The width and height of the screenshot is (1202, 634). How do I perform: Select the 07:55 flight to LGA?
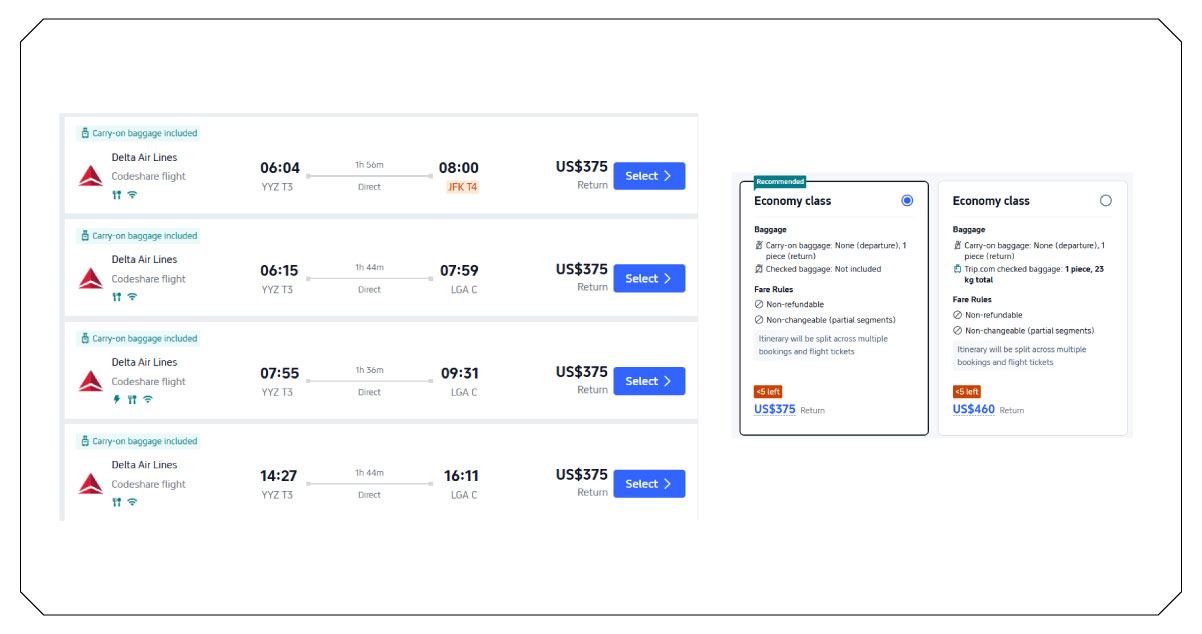point(648,381)
